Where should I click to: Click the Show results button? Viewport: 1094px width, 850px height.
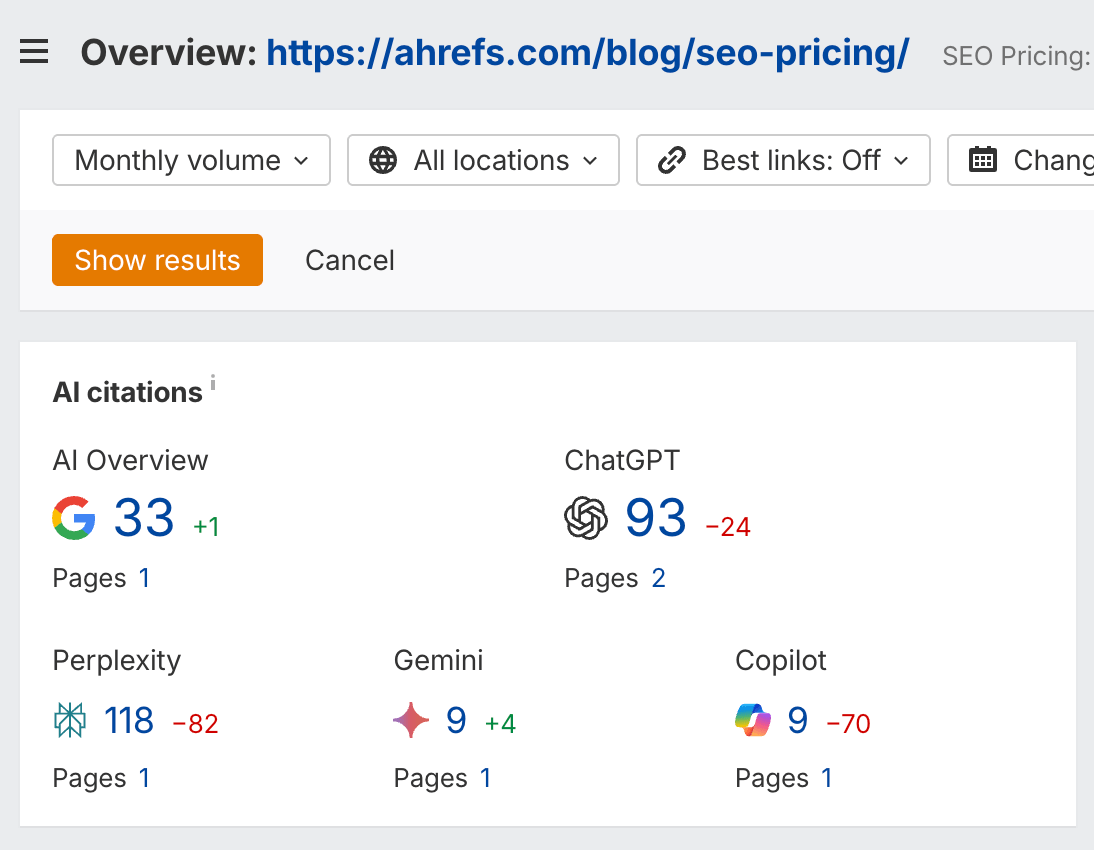[x=157, y=260]
